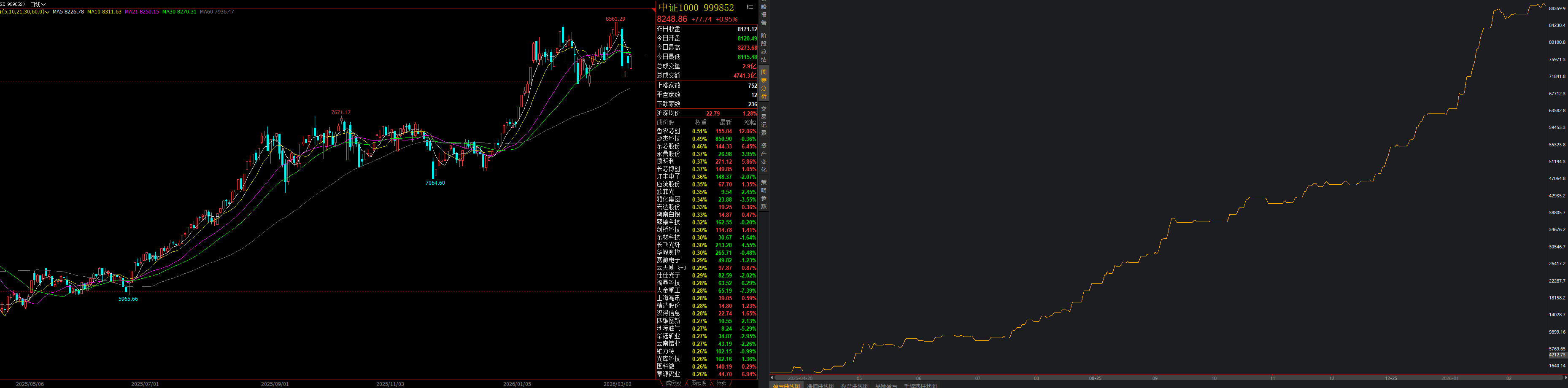The width and height of the screenshot is (1568, 388).
Task: Open the 交易记录 side tab
Action: [x=763, y=121]
